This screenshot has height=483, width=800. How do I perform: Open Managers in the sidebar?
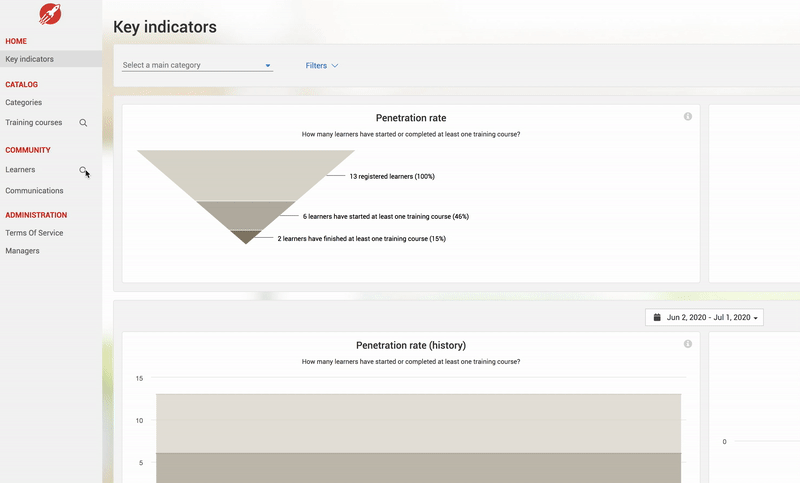22,251
